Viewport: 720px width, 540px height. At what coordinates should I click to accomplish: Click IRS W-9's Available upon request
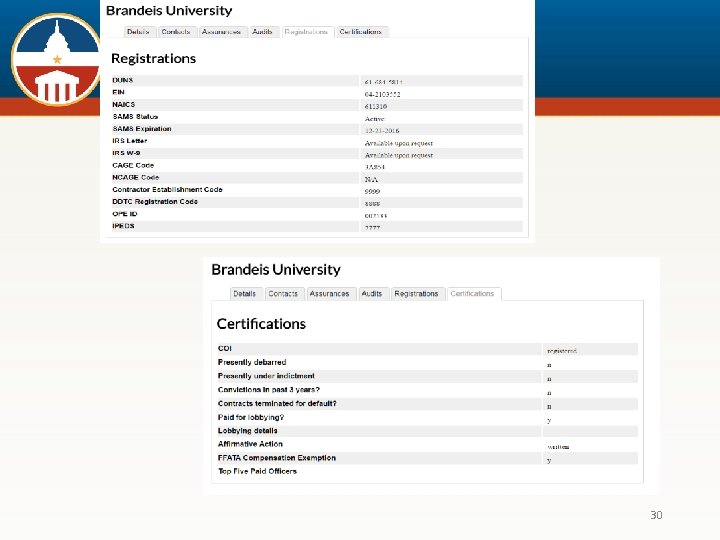(x=399, y=155)
